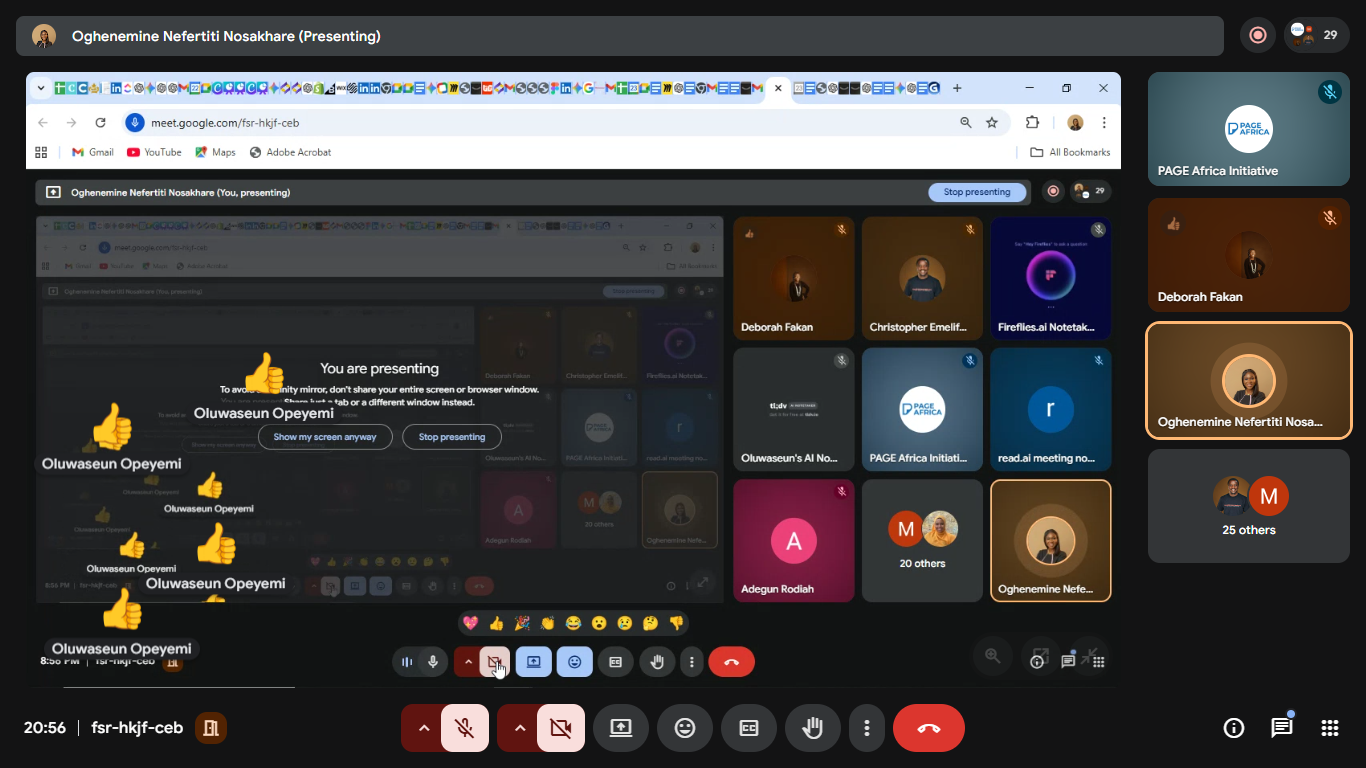
Task: Open more options three-dot menu in bottom bar
Action: (x=867, y=728)
